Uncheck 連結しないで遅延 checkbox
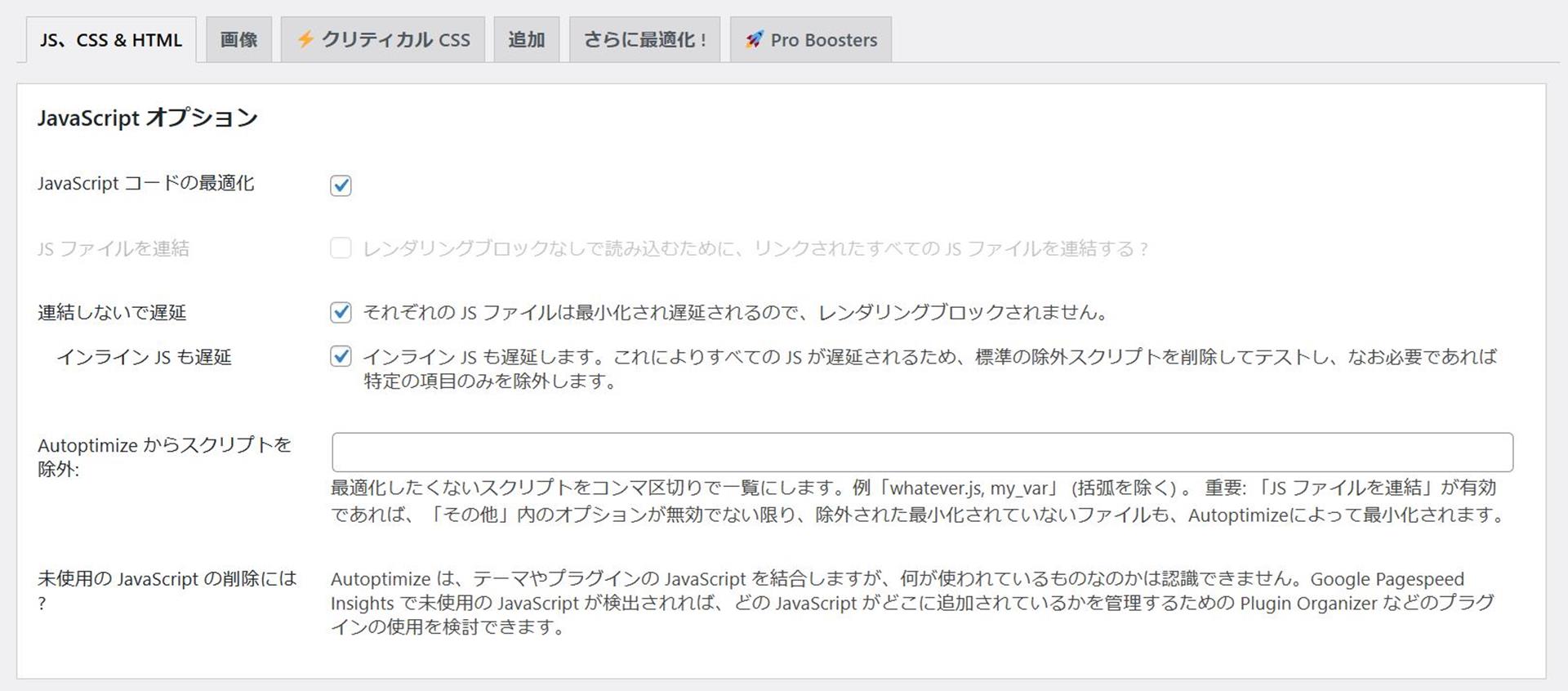This screenshot has height=691, width=1568. pyautogui.click(x=341, y=312)
